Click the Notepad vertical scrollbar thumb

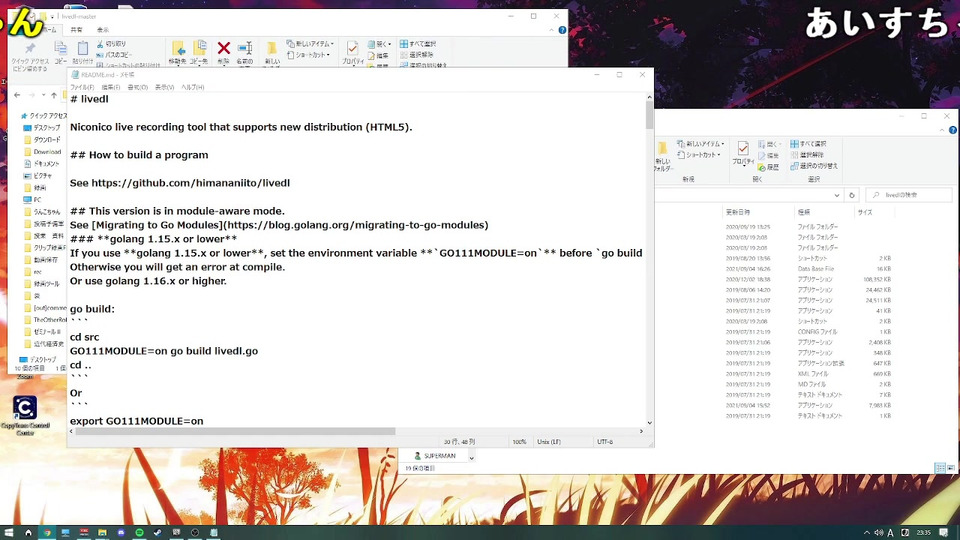coord(650,114)
